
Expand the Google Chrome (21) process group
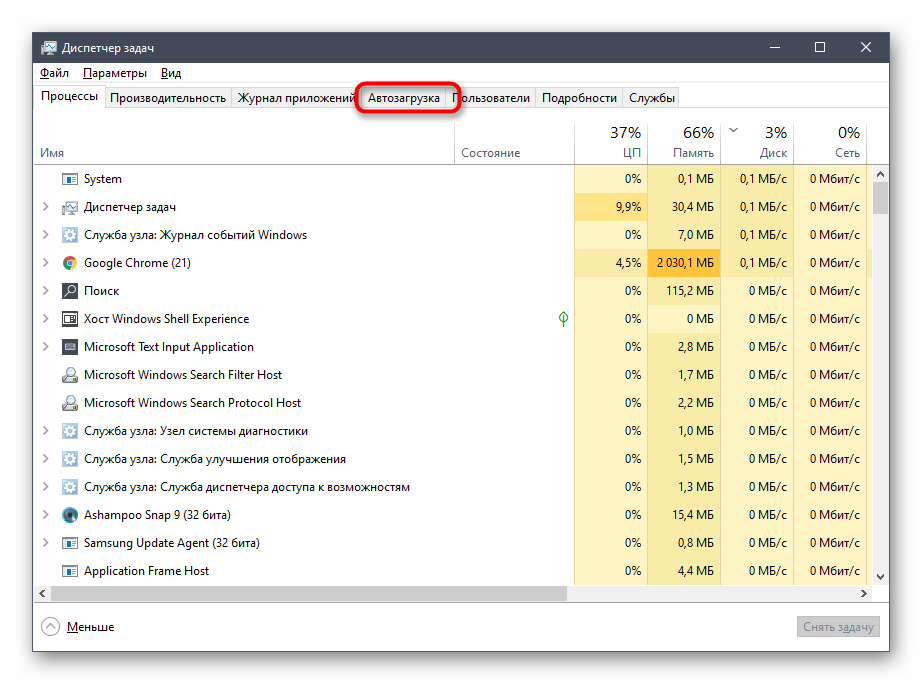point(45,263)
